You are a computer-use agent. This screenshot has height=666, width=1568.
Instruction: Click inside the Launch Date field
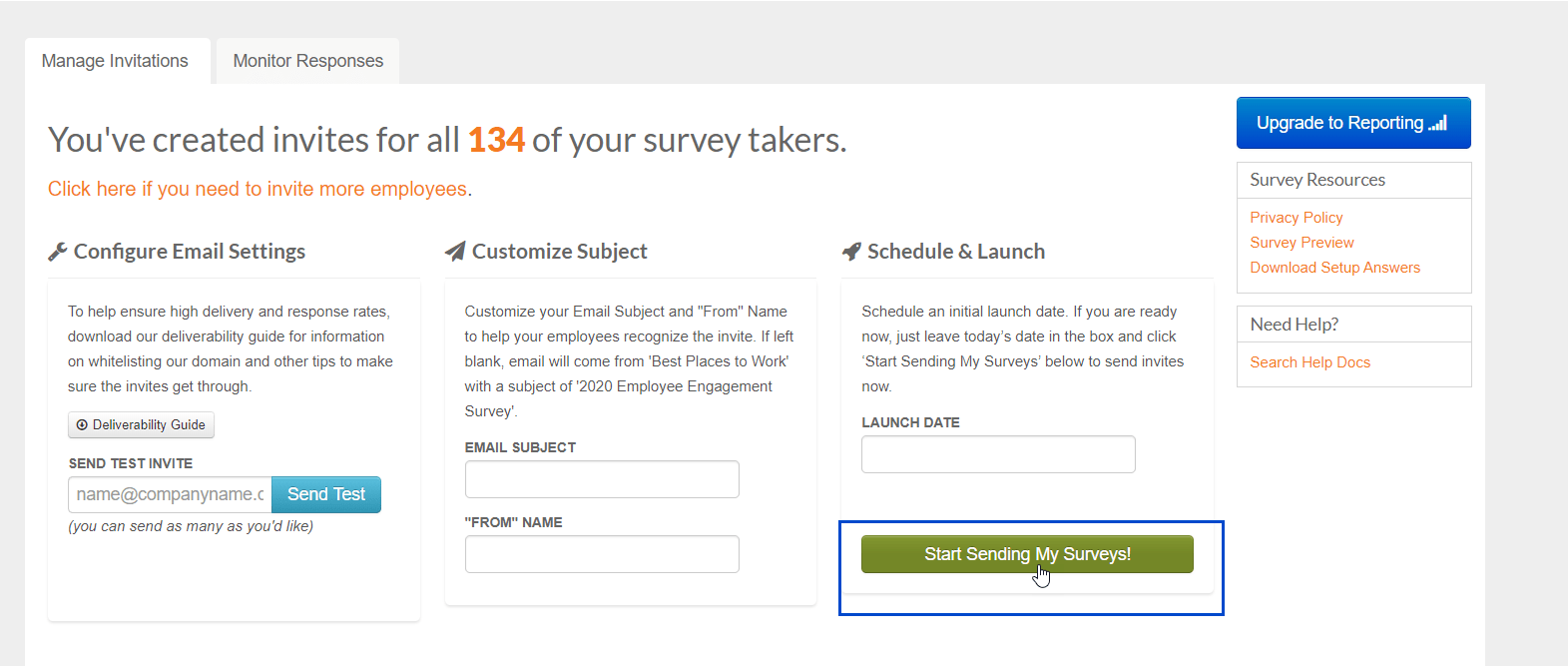tap(997, 453)
